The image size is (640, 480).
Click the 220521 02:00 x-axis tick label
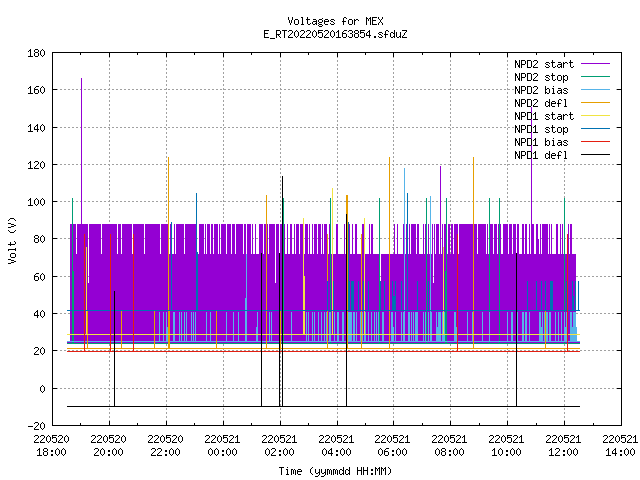279,446
